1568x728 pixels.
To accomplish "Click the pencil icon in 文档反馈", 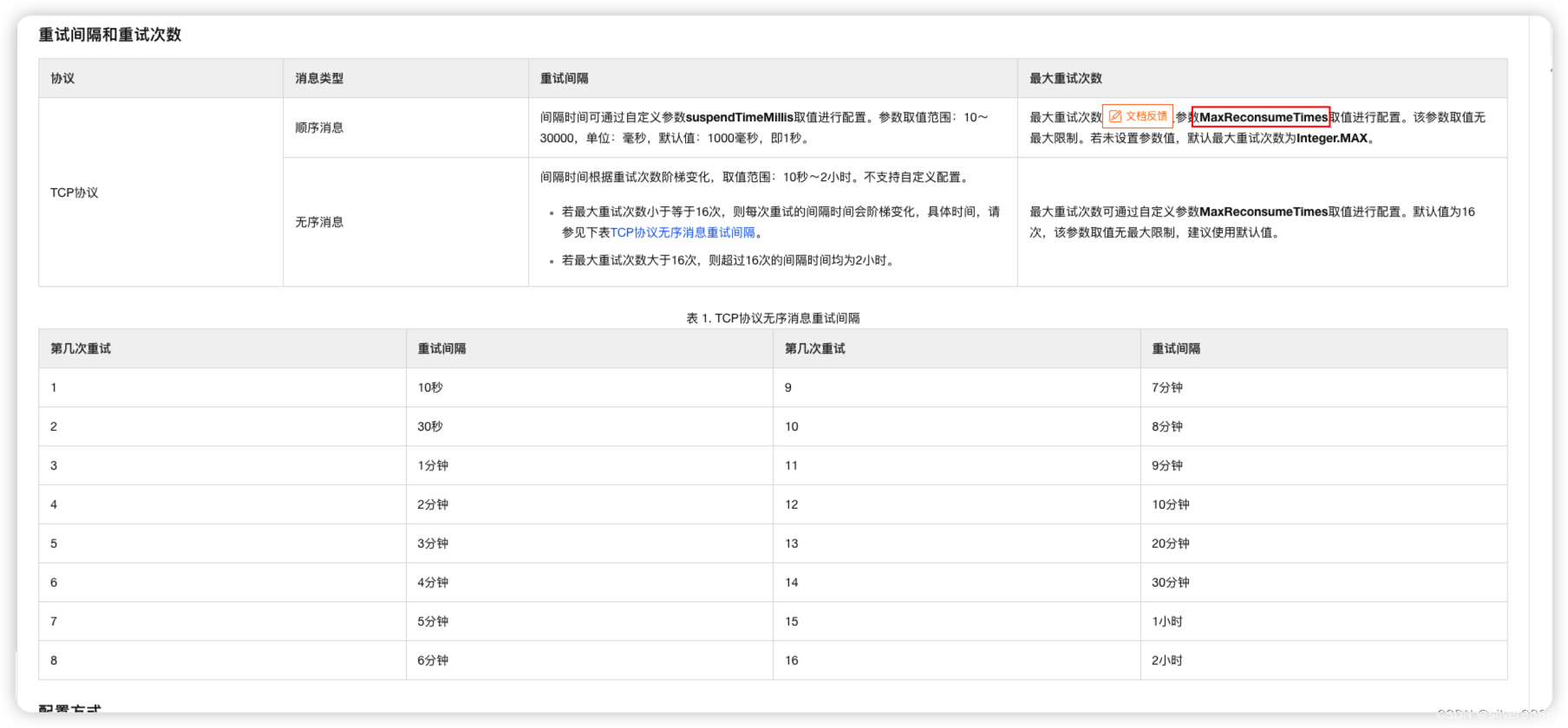I will click(x=1115, y=116).
